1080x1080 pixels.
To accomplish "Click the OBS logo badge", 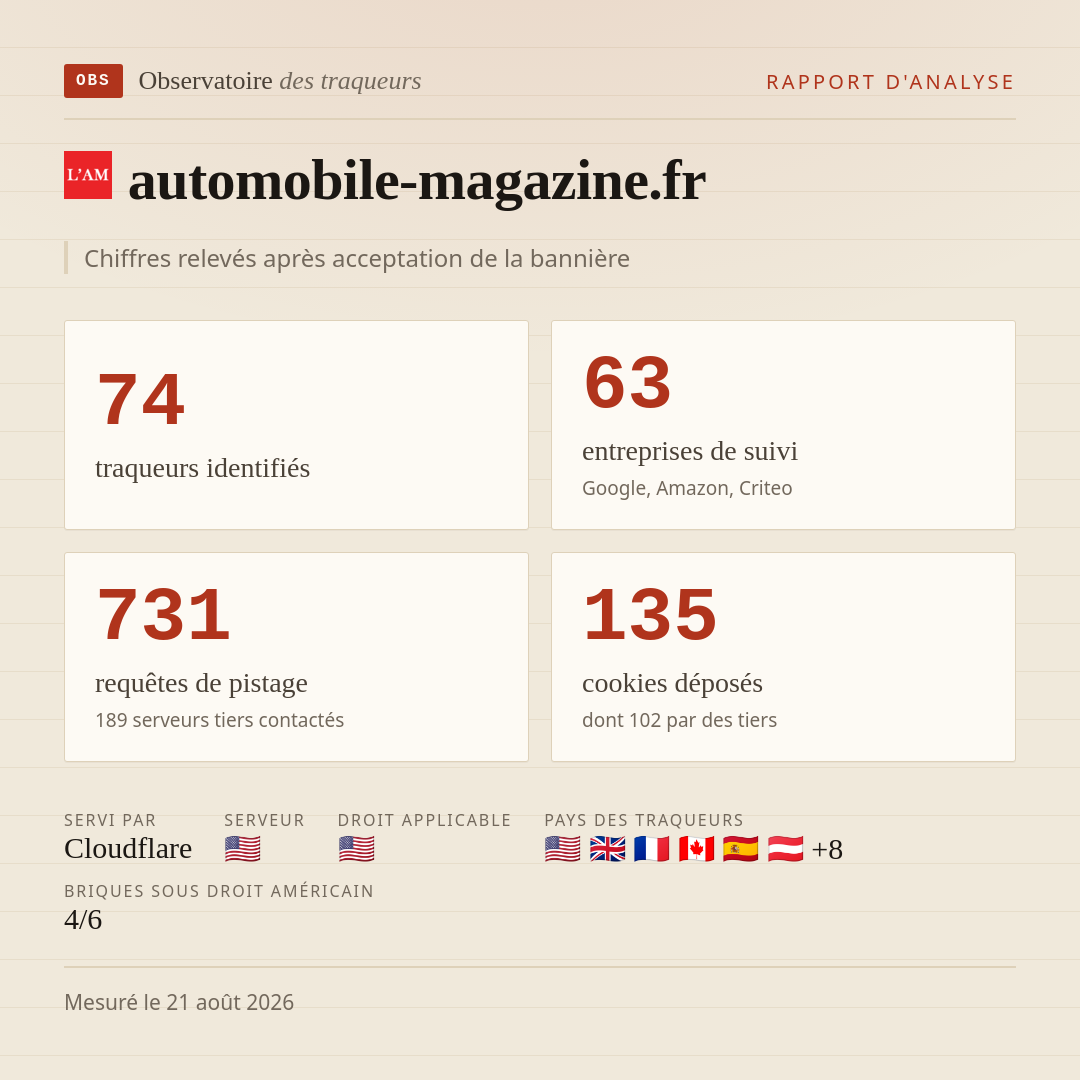I will point(93,81).
